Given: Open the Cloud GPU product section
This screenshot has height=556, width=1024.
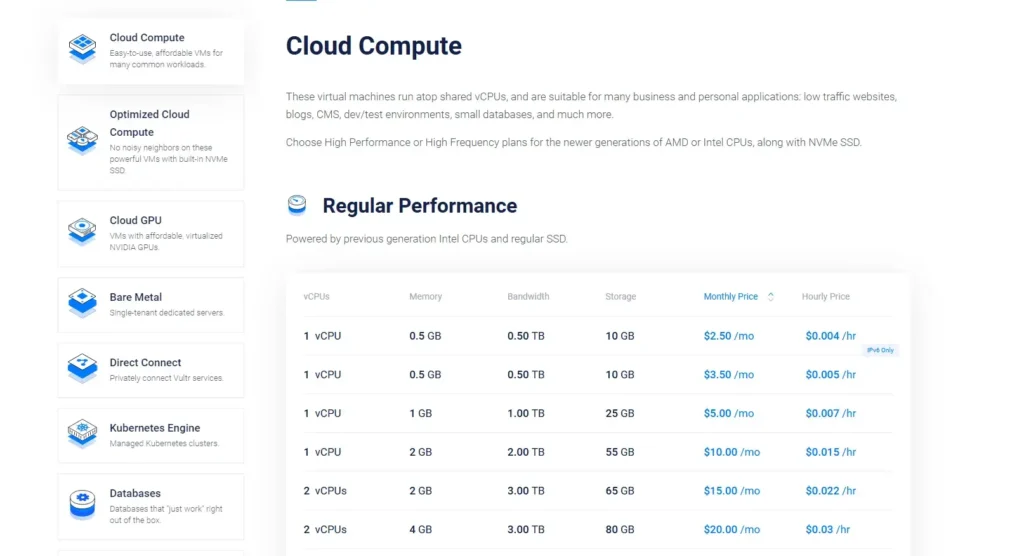Looking at the screenshot, I should pos(151,234).
